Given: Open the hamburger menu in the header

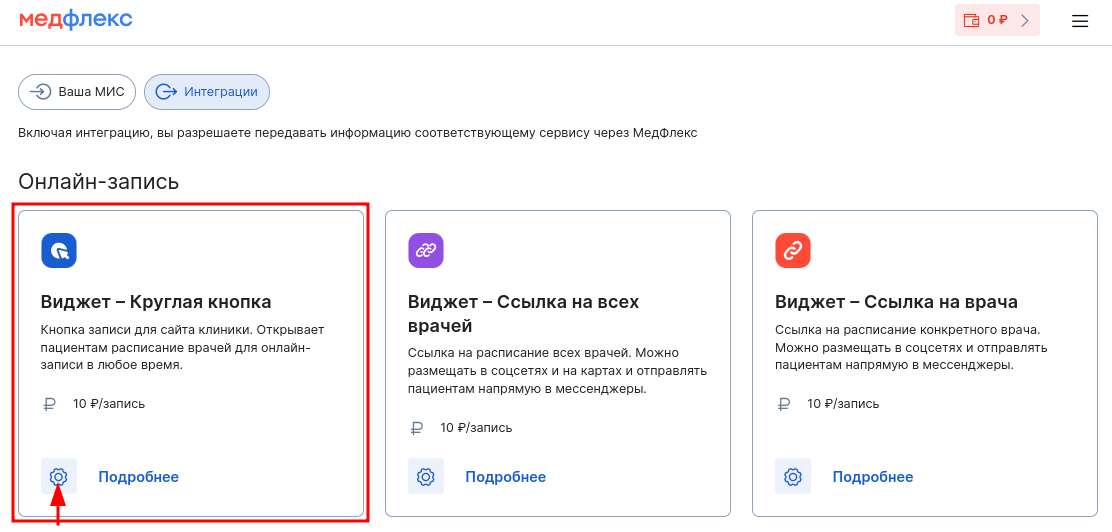Looking at the screenshot, I should (1079, 21).
